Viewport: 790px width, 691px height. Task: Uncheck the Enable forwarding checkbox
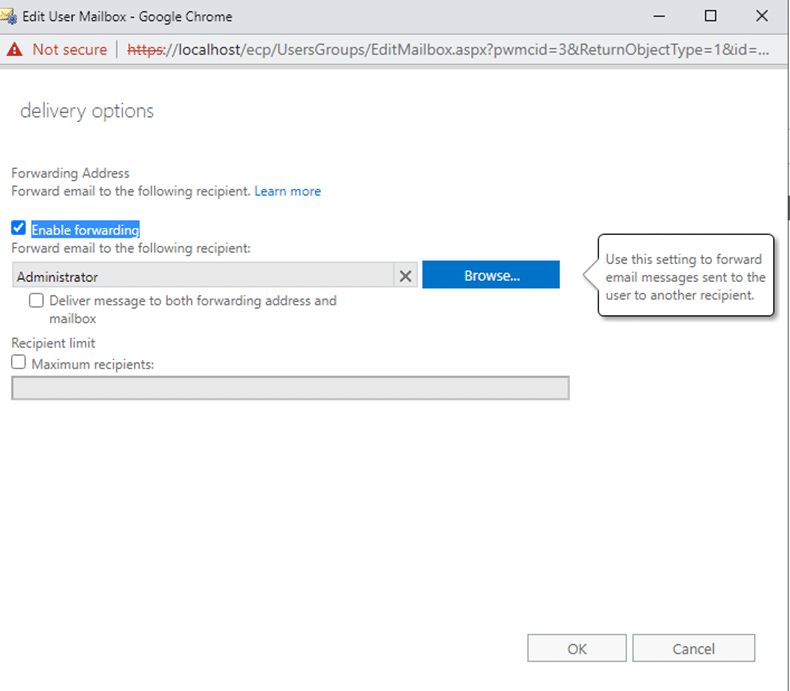pyautogui.click(x=19, y=228)
